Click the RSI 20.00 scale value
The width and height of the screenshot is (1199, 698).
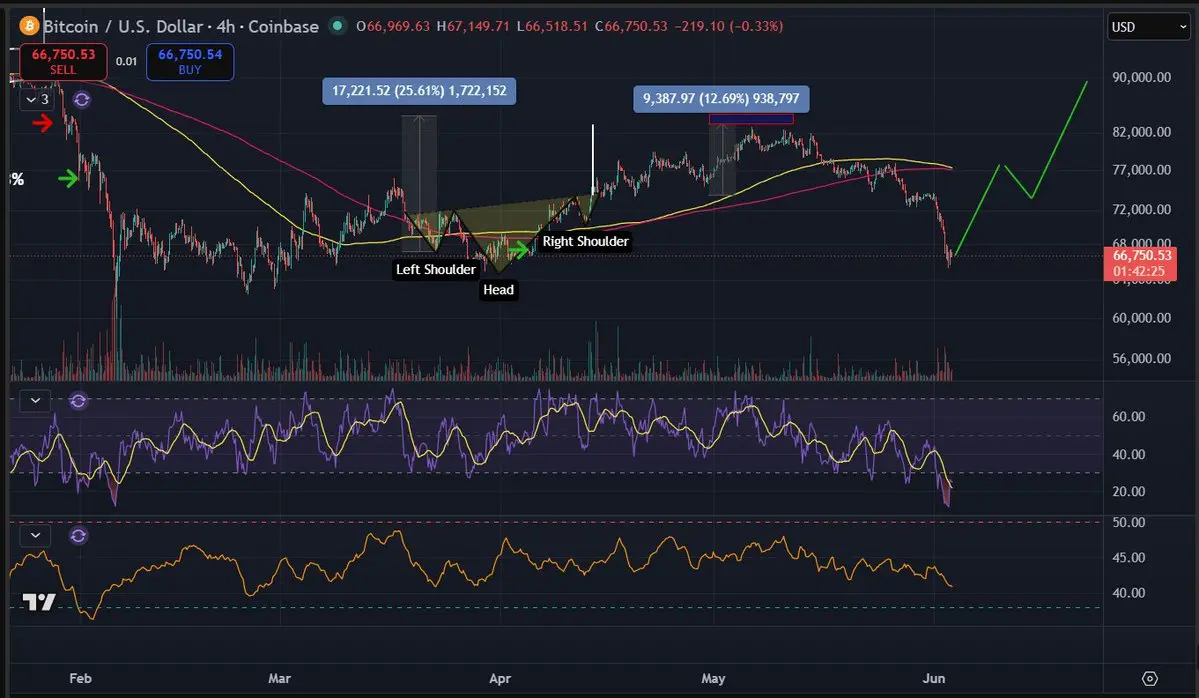pos(1129,492)
